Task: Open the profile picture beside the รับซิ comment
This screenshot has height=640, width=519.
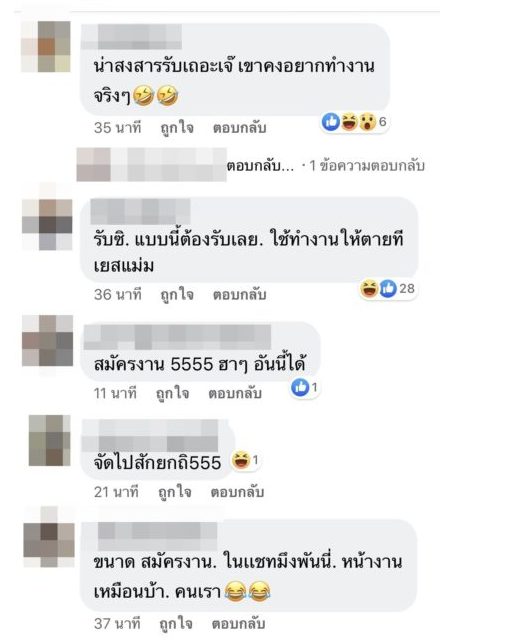Action: (x=47, y=224)
